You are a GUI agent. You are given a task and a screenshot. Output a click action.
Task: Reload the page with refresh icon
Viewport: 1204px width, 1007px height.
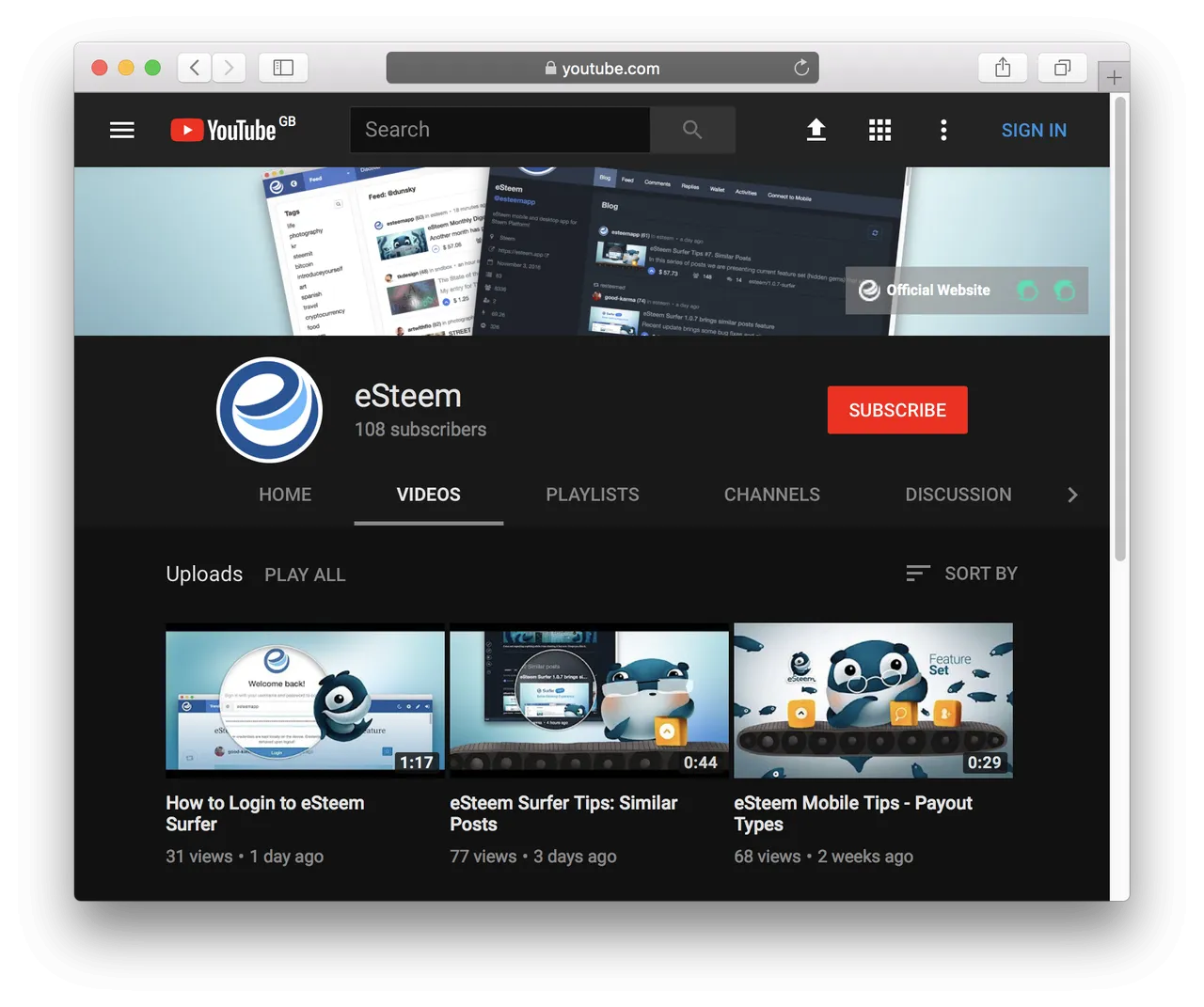801,68
